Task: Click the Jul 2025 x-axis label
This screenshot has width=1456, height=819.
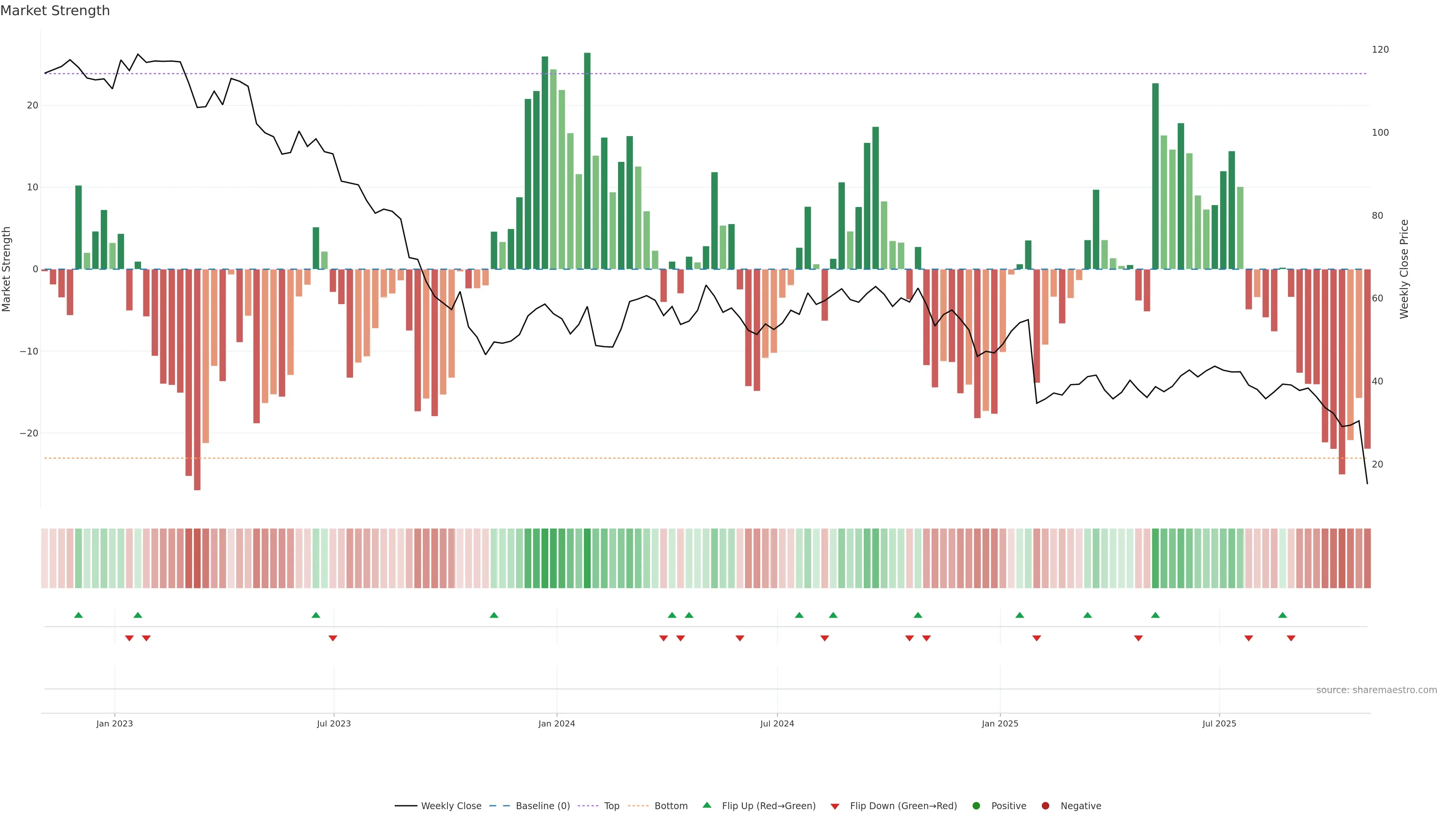Action: click(1219, 724)
